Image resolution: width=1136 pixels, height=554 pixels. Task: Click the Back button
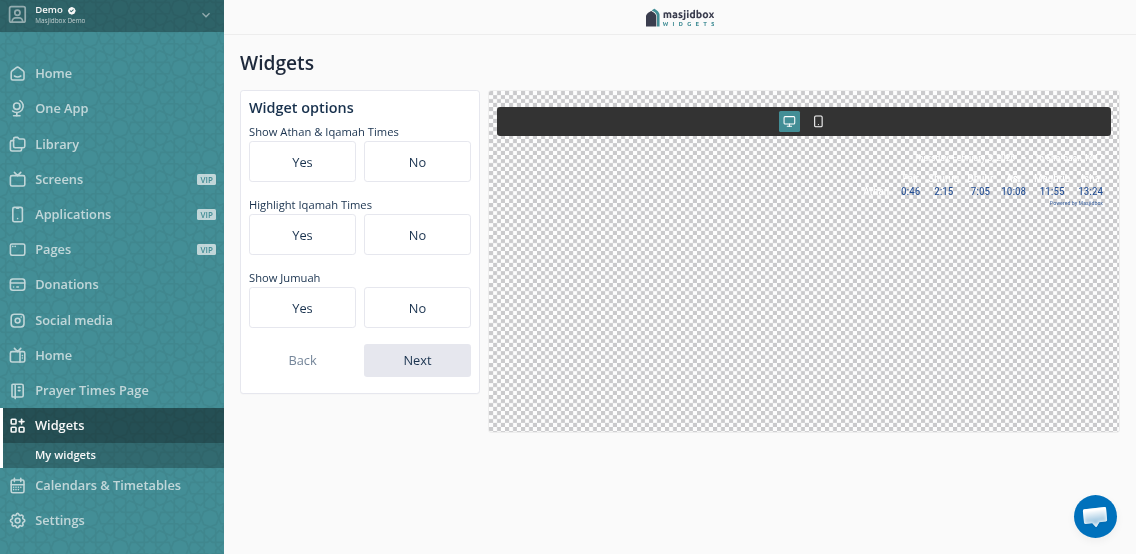pos(302,360)
